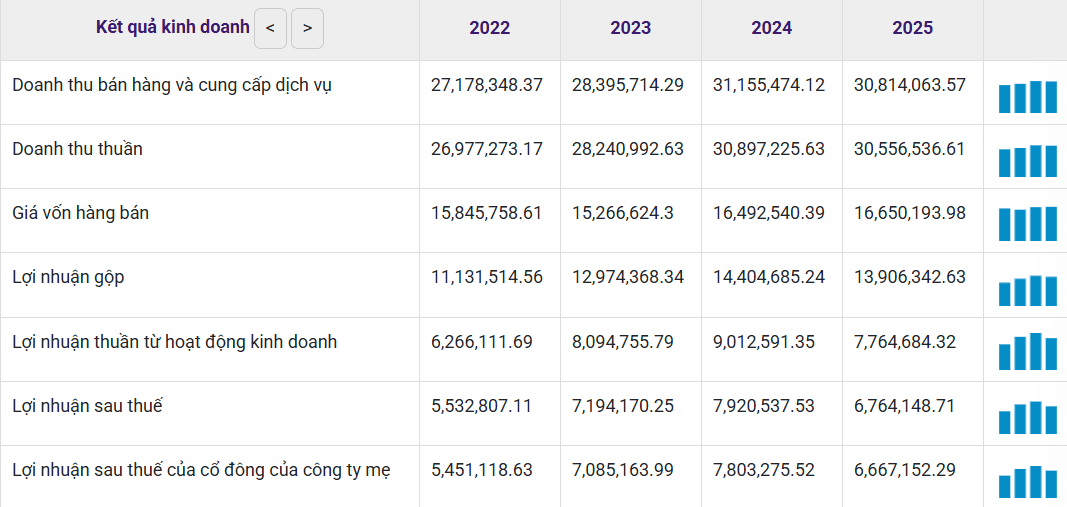
Task: Open bar chart icon for Doanh thu thuần
Action: (x=1028, y=161)
